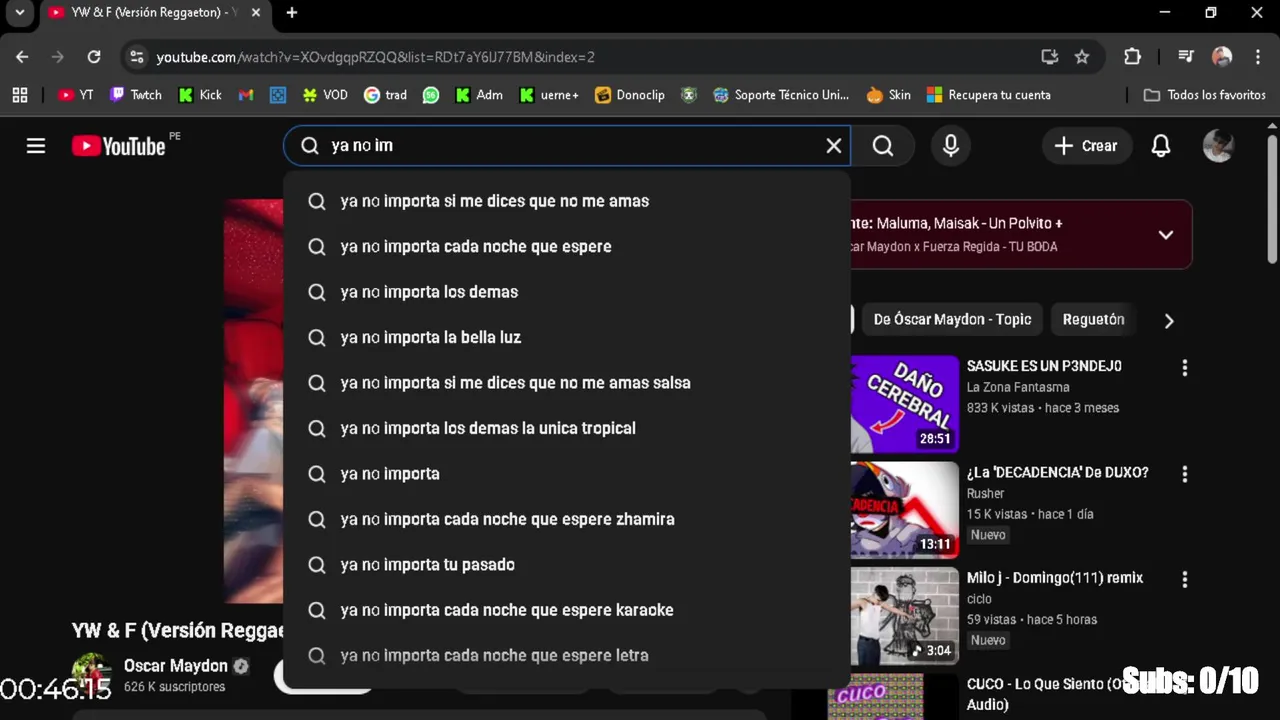Select suggestion 'ya no importa la bella luz'
The image size is (1280, 720).
pos(567,338)
